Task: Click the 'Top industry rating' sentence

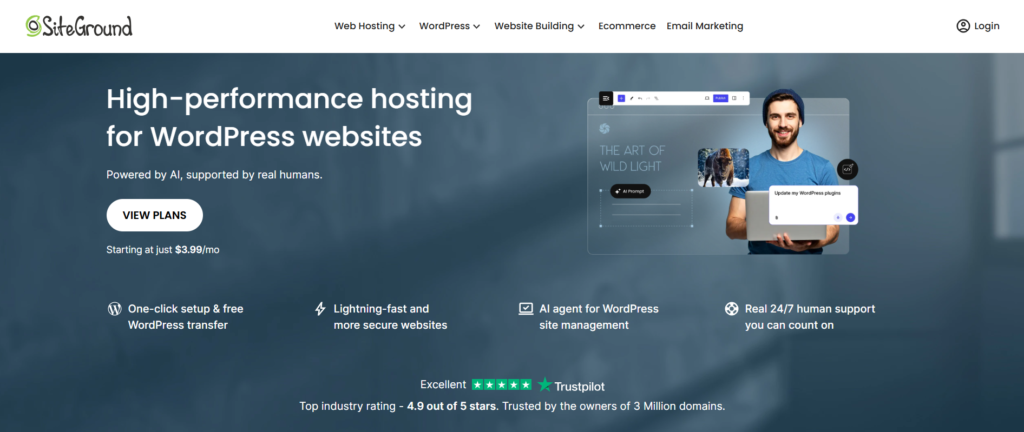Action: click(512, 406)
